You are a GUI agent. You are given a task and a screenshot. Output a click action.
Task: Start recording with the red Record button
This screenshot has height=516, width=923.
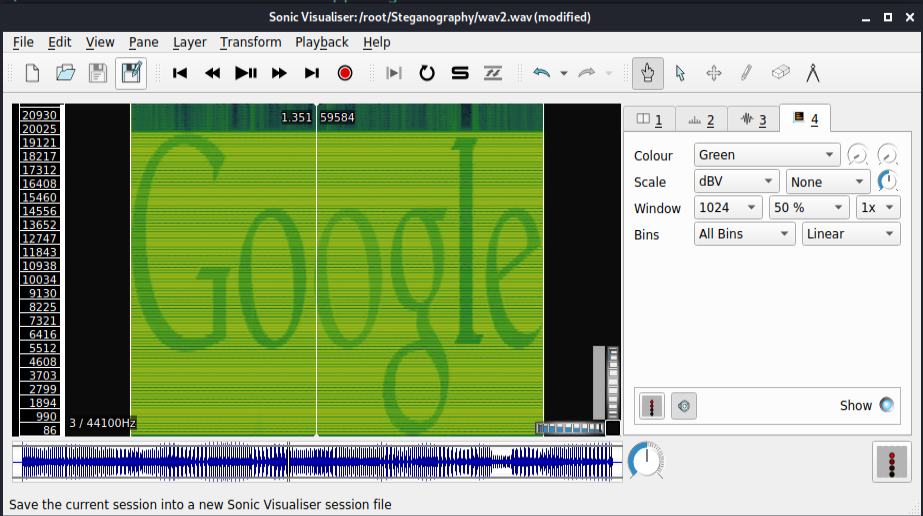pyautogui.click(x=345, y=74)
